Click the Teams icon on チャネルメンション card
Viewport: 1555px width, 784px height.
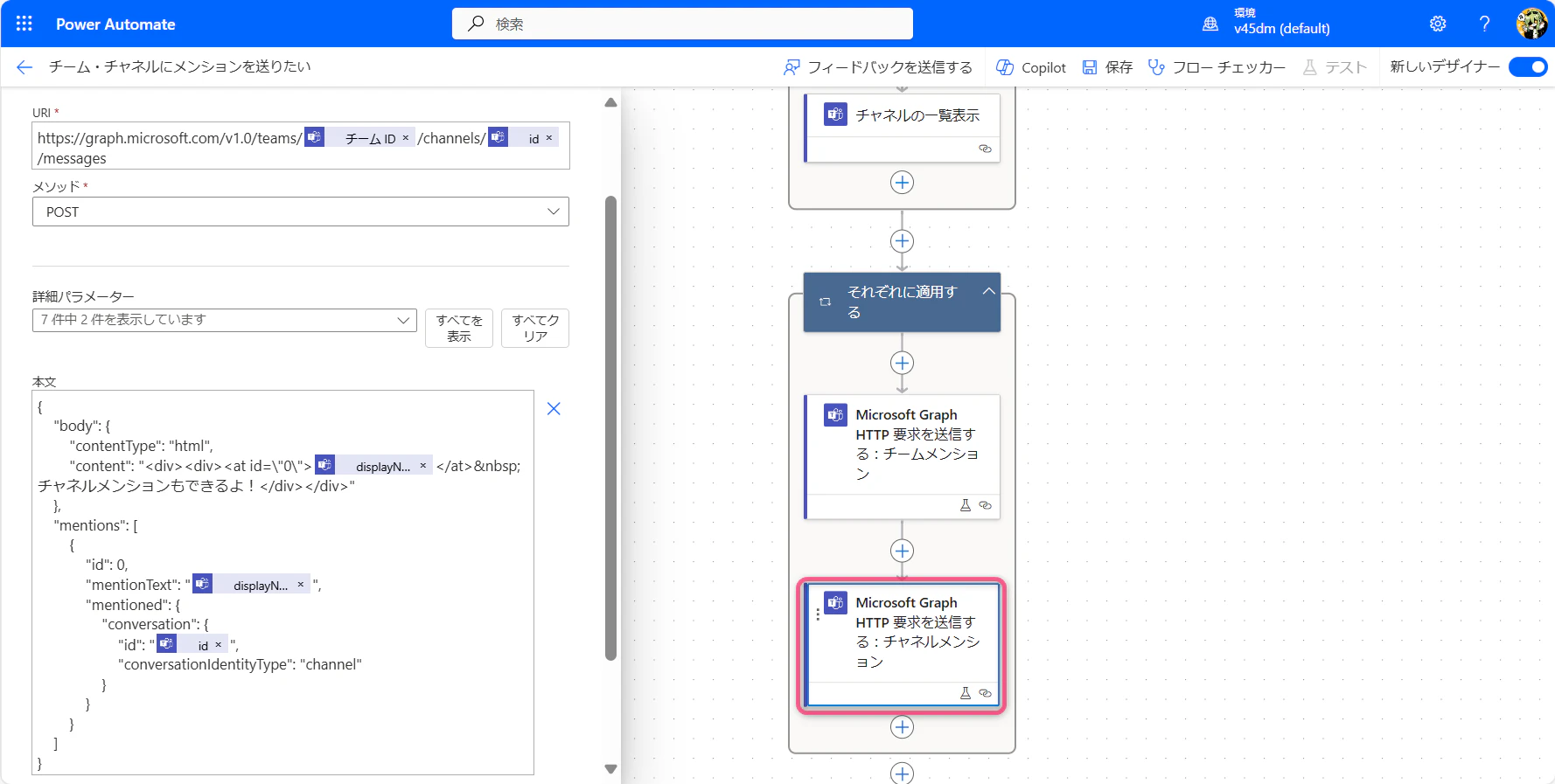pyautogui.click(x=835, y=602)
